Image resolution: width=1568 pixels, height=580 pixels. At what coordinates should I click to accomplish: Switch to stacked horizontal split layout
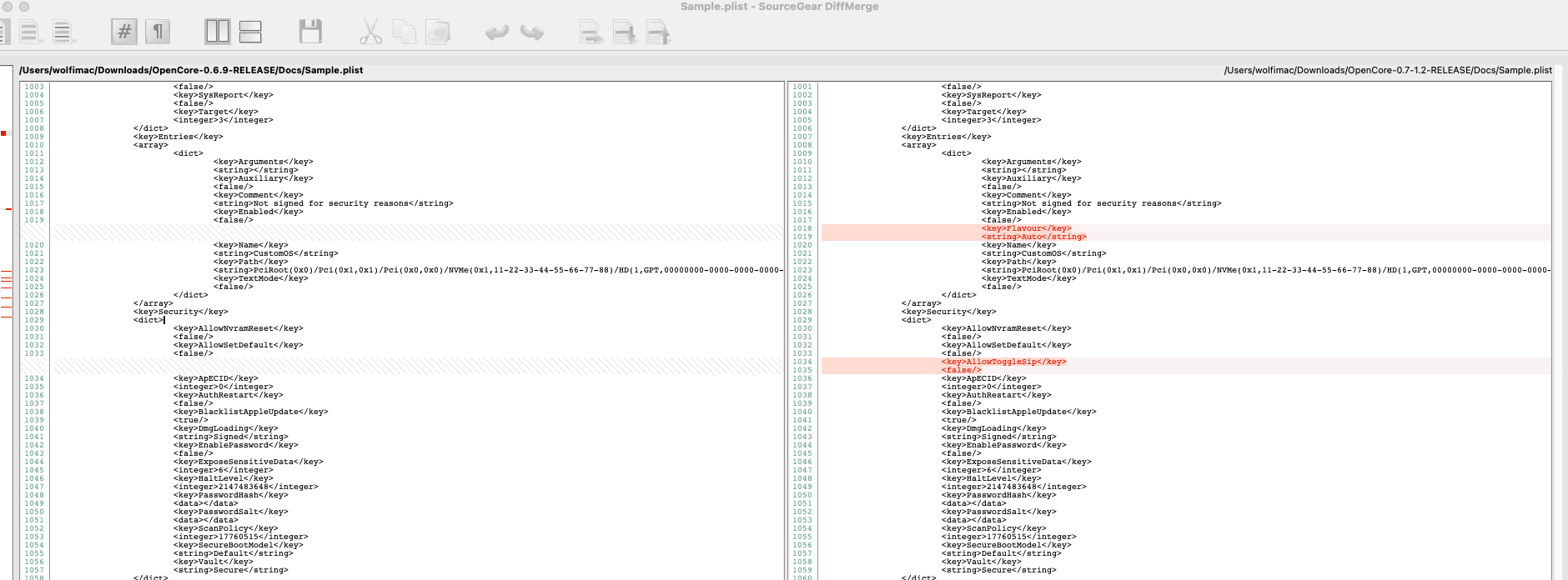[x=250, y=32]
